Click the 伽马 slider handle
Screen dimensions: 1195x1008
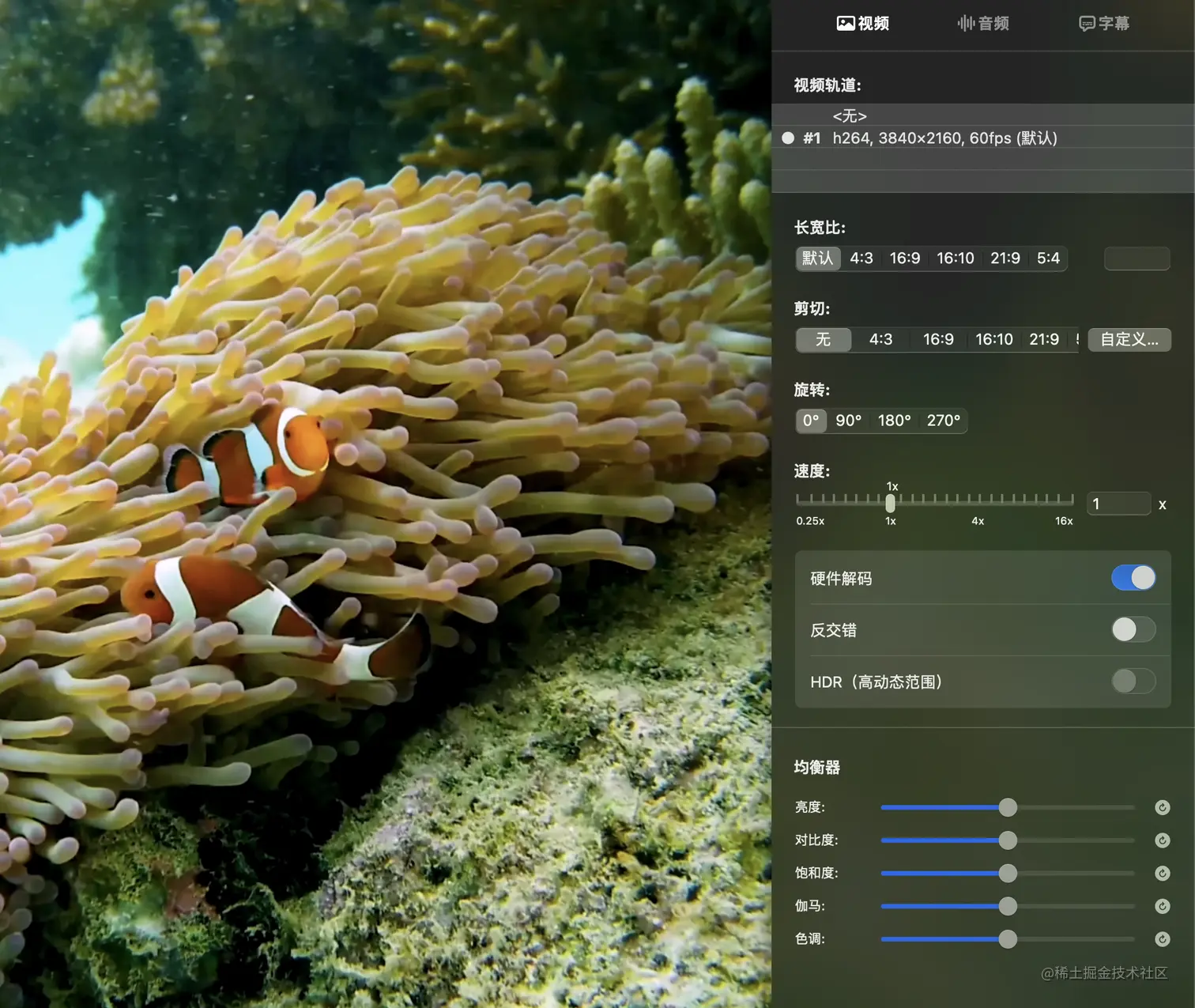point(1008,906)
